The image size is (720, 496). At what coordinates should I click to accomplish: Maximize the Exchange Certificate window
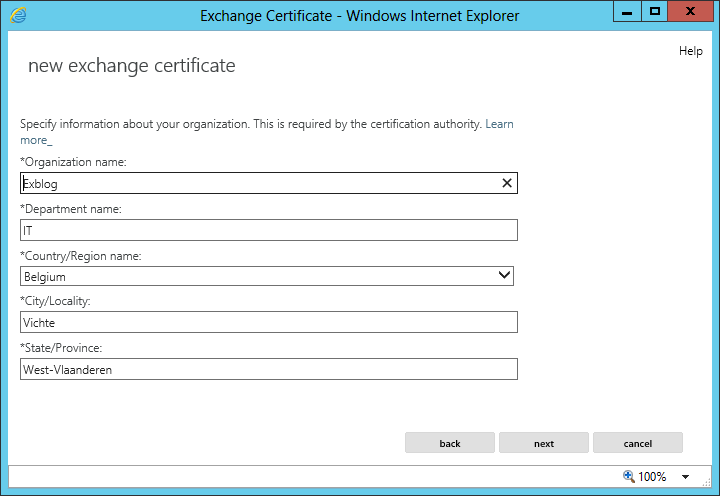coord(654,11)
